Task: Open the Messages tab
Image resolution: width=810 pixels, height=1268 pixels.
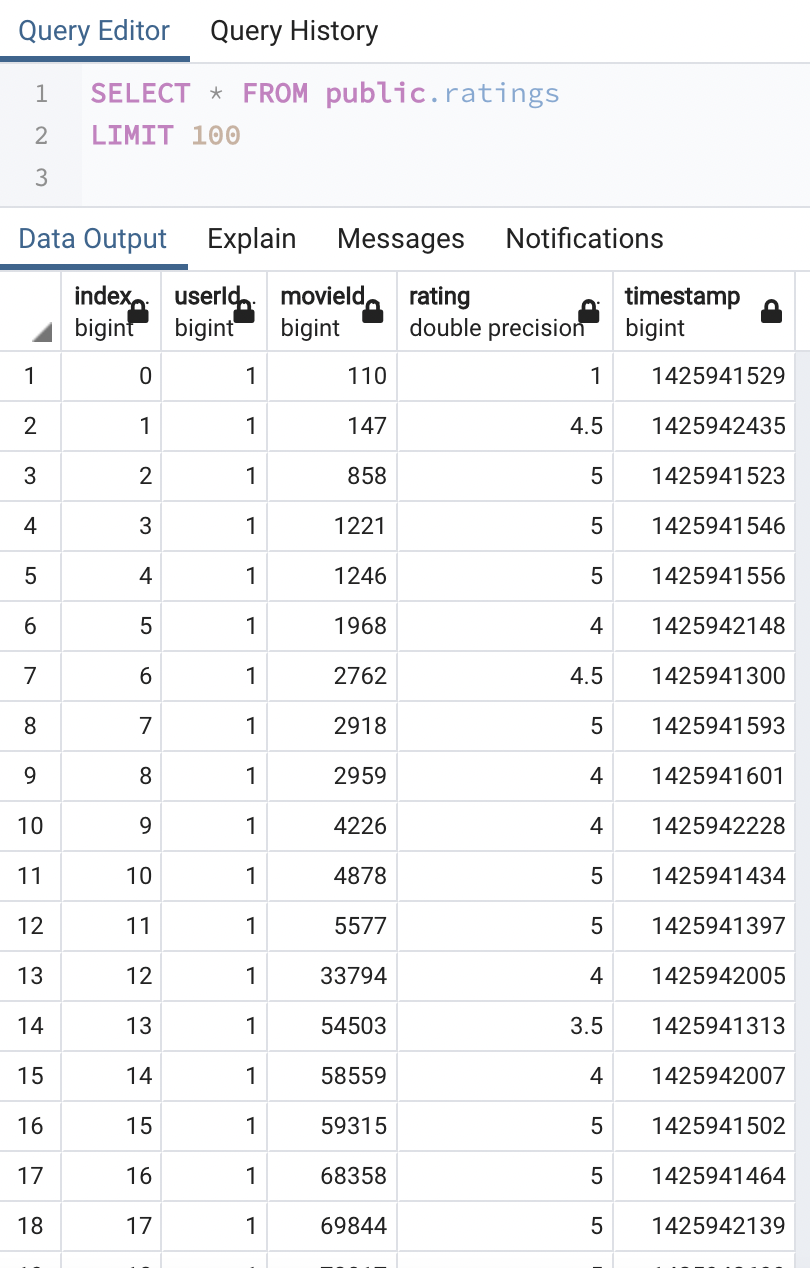Action: click(400, 239)
